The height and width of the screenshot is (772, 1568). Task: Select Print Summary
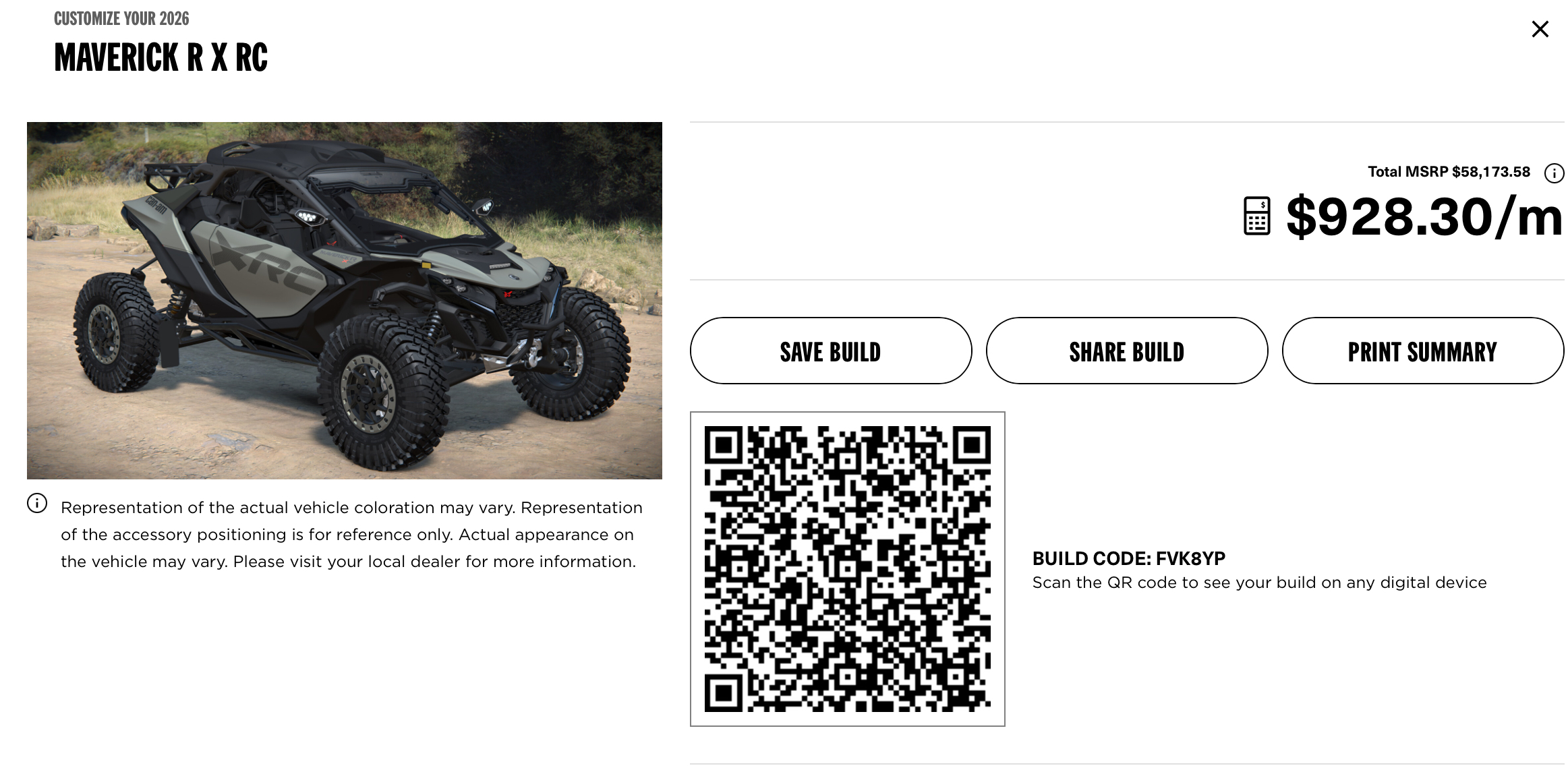(1423, 351)
